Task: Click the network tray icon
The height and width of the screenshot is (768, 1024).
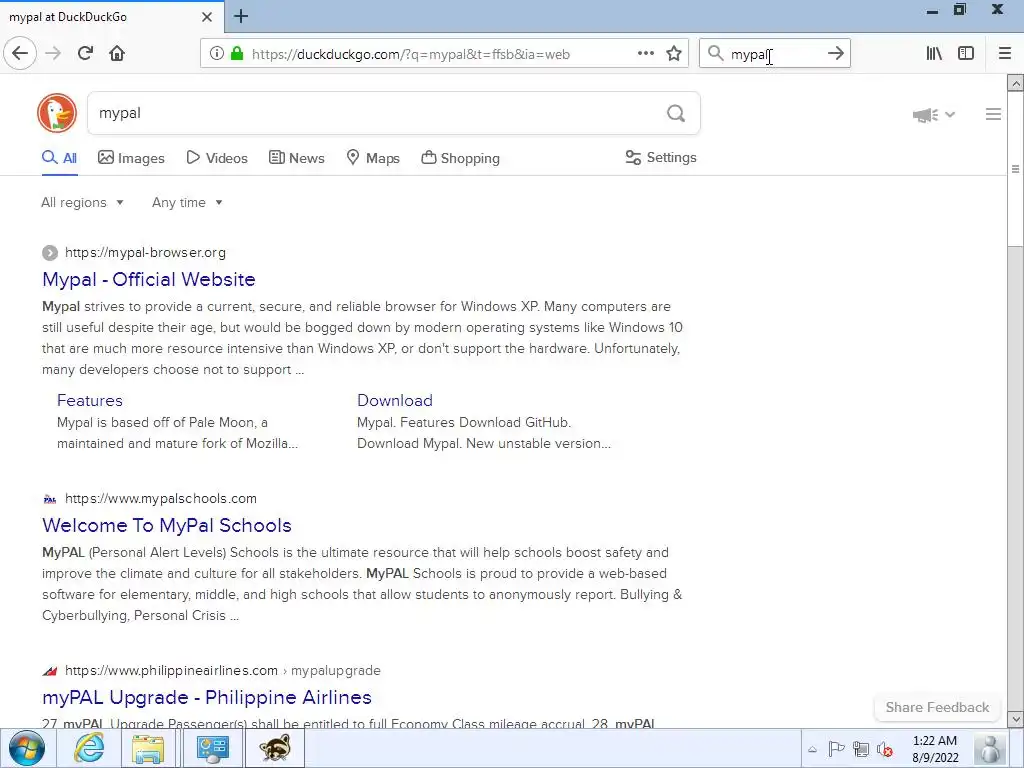Action: click(x=861, y=749)
